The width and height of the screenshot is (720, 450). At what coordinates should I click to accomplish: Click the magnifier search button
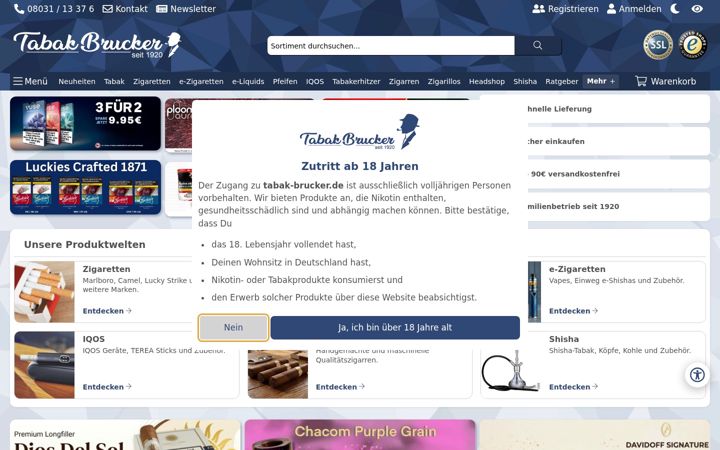pyautogui.click(x=538, y=45)
